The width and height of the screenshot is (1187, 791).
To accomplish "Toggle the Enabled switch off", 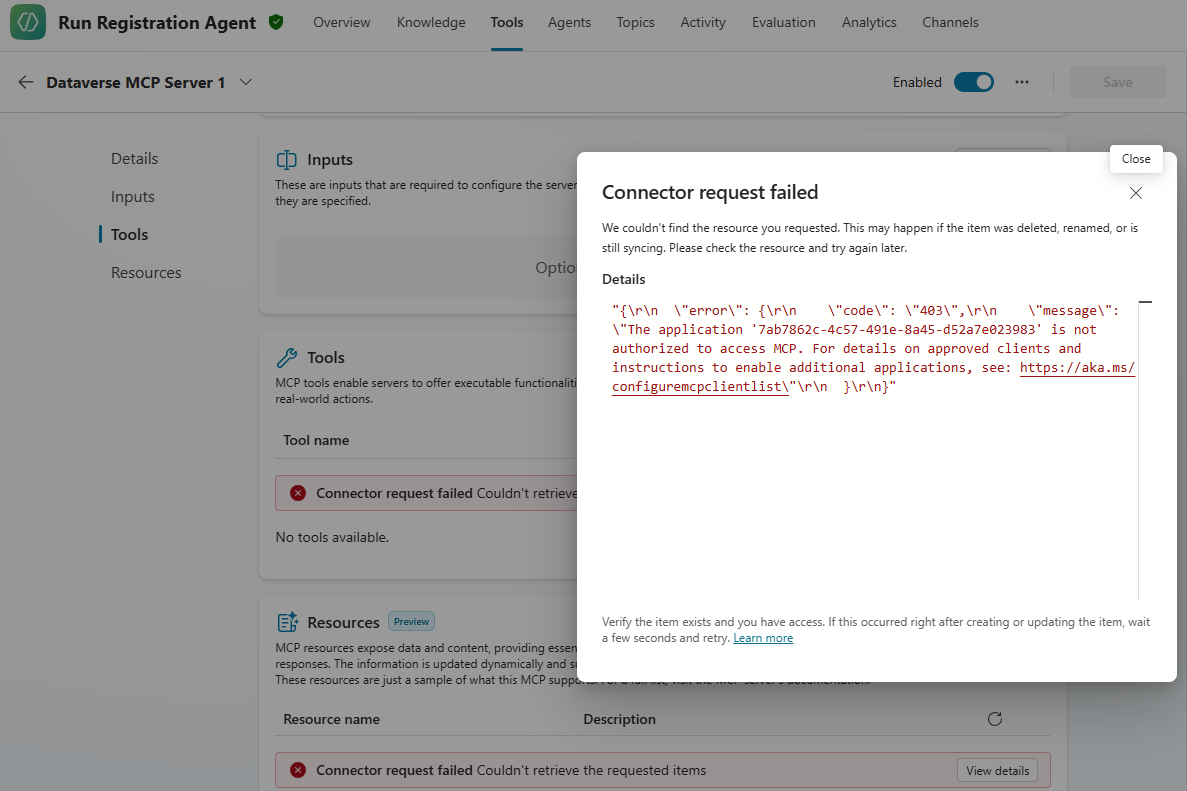I will (973, 82).
